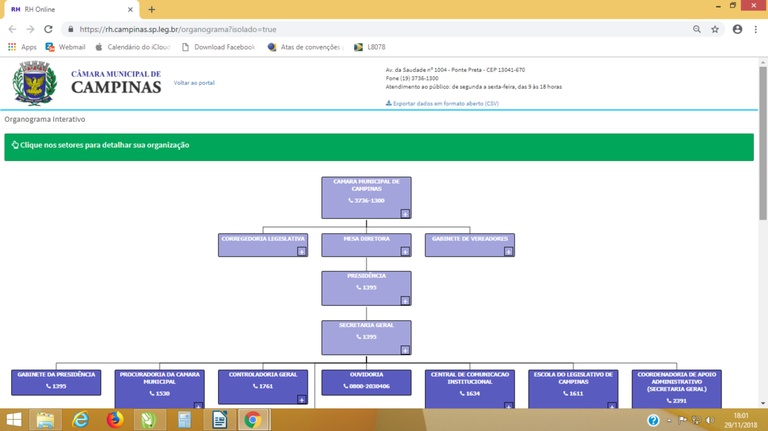The height and width of the screenshot is (431, 768).
Task: Bookmark this page using the star icon
Action: pos(715,29)
